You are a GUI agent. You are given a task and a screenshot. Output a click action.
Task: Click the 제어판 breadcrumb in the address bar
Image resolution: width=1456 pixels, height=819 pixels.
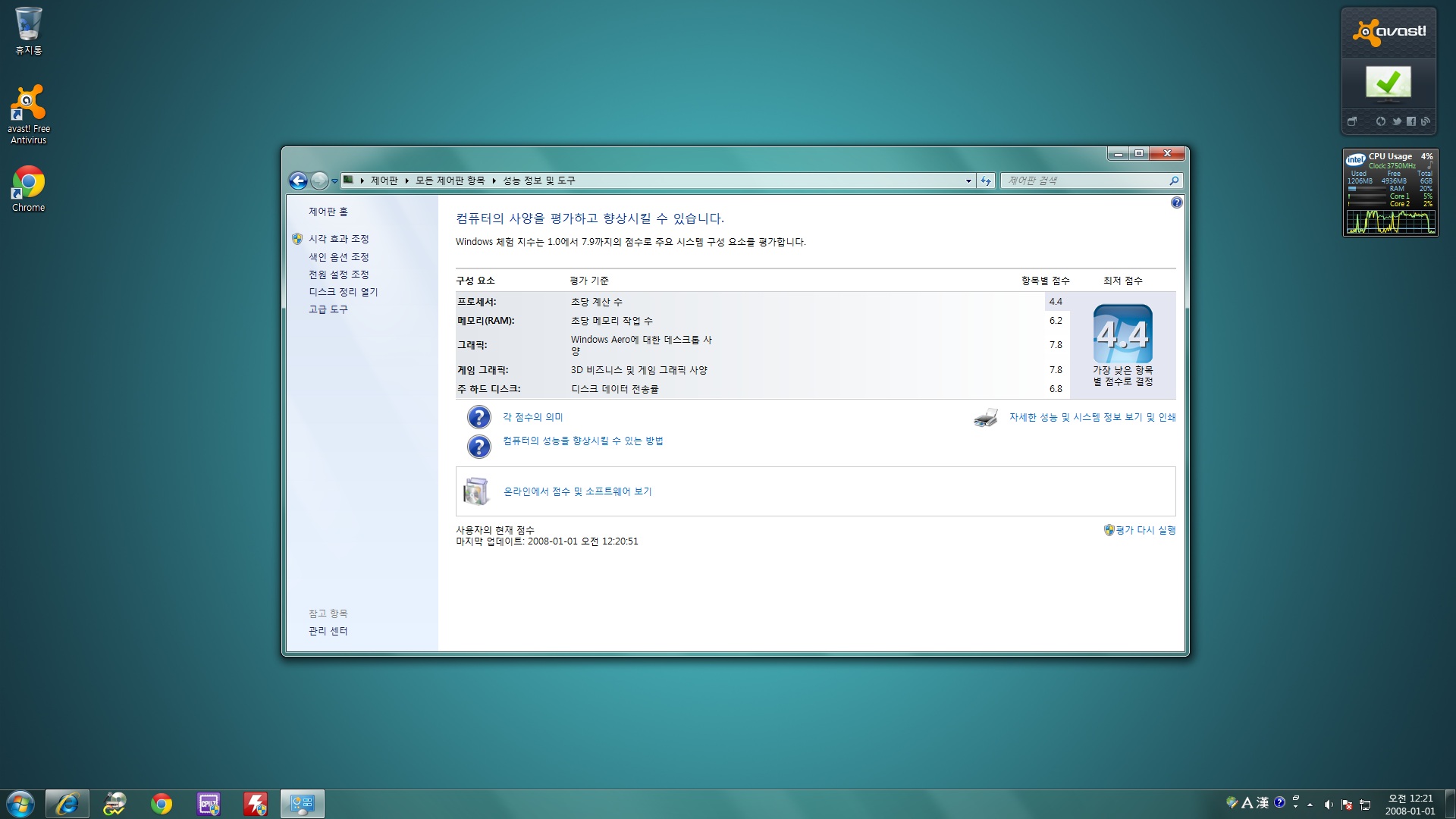[x=384, y=180]
